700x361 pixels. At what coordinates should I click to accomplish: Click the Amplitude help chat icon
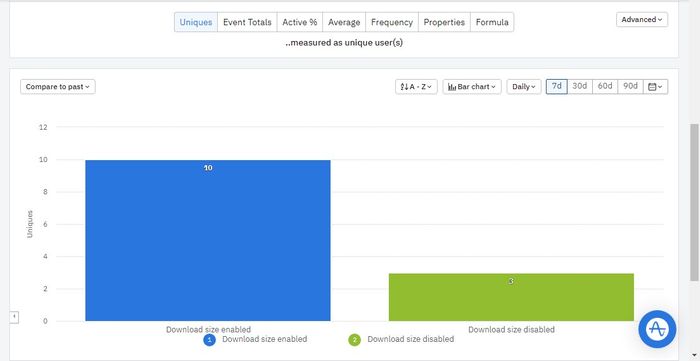click(657, 329)
